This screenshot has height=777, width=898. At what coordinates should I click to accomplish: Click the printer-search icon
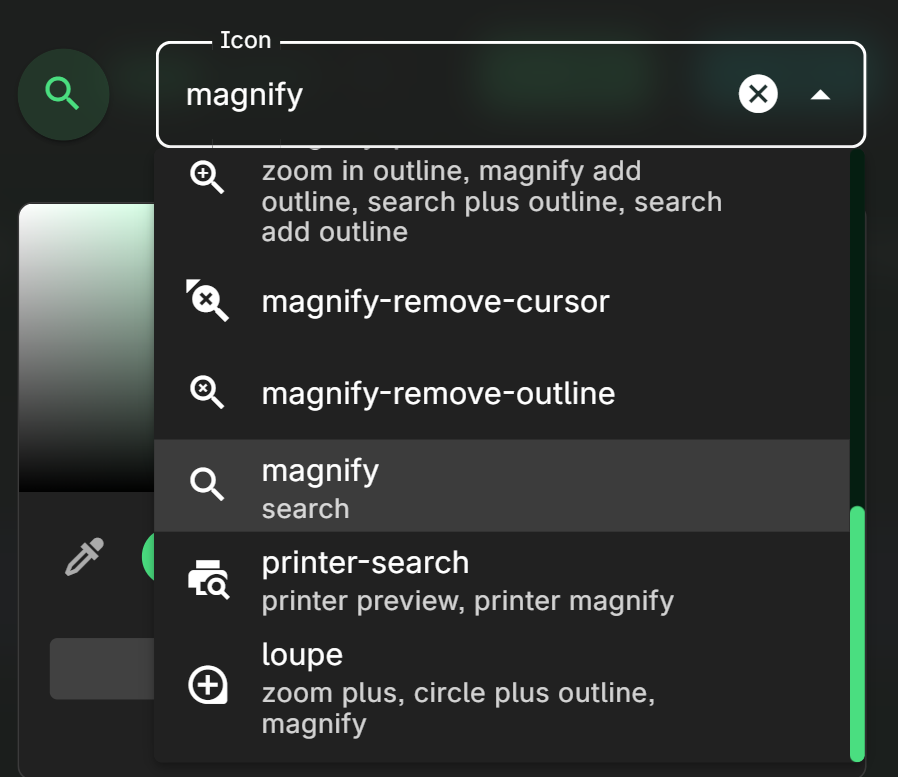(x=207, y=577)
